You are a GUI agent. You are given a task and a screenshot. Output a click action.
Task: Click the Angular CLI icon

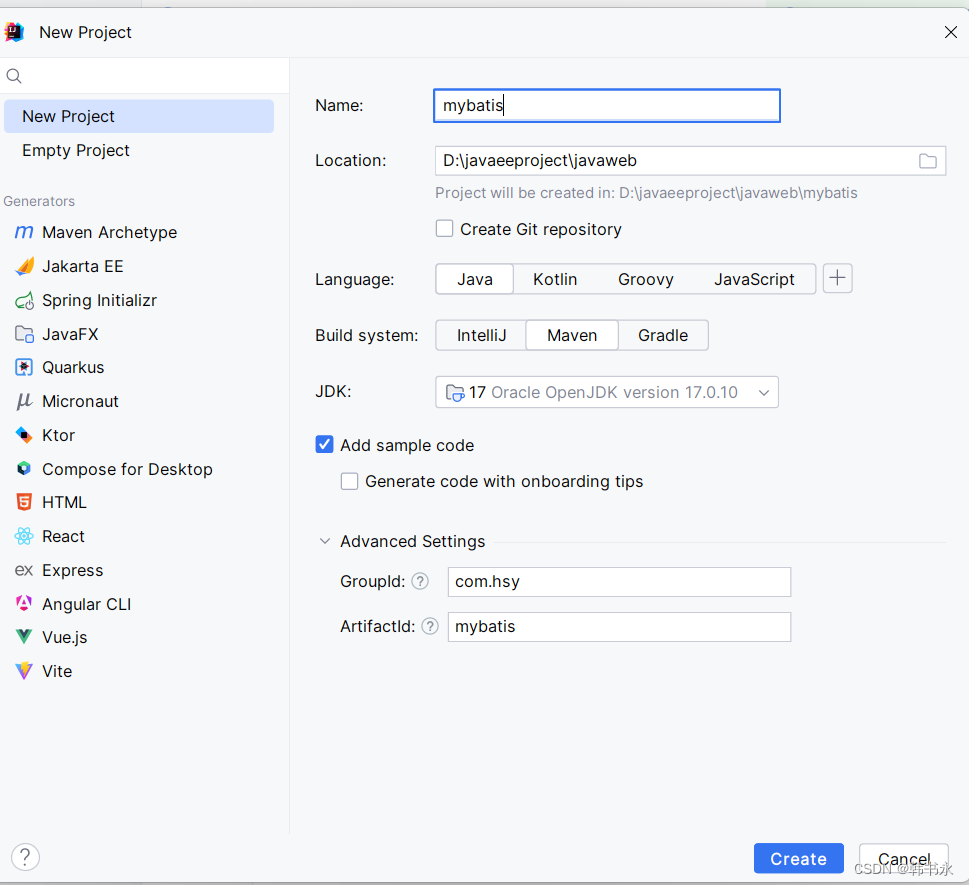[24, 604]
